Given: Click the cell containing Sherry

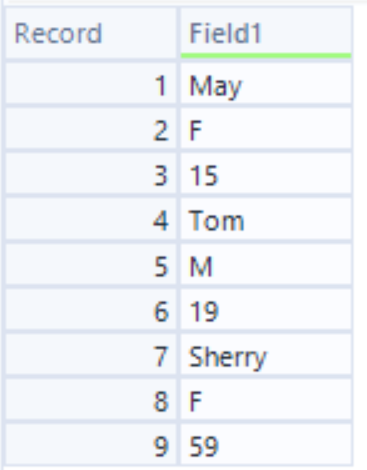Looking at the screenshot, I should pos(266,356).
